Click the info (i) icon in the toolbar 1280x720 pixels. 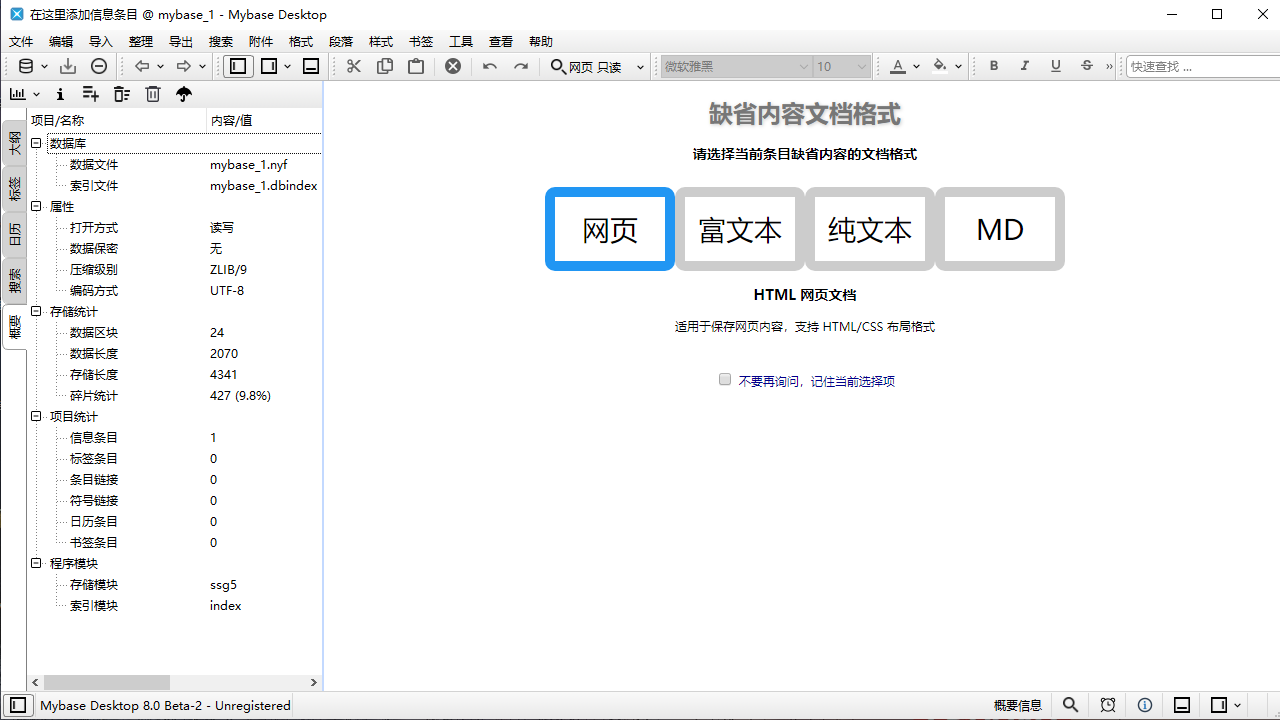[x=60, y=93]
